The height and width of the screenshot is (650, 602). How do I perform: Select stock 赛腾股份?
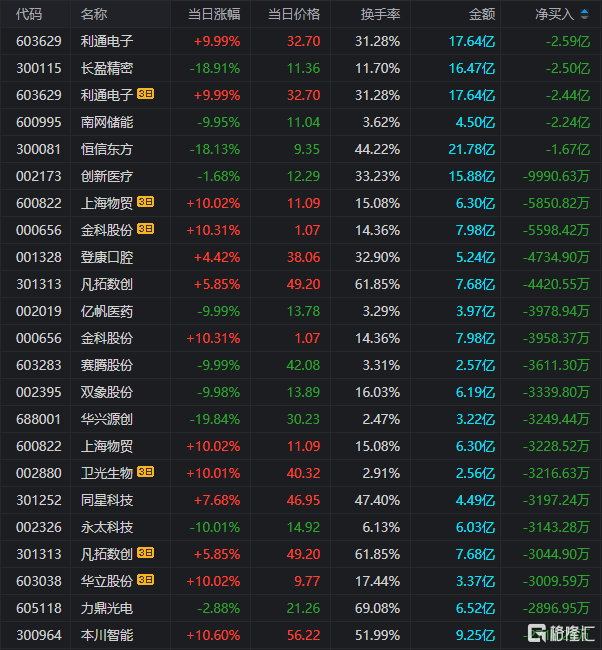[107, 365]
